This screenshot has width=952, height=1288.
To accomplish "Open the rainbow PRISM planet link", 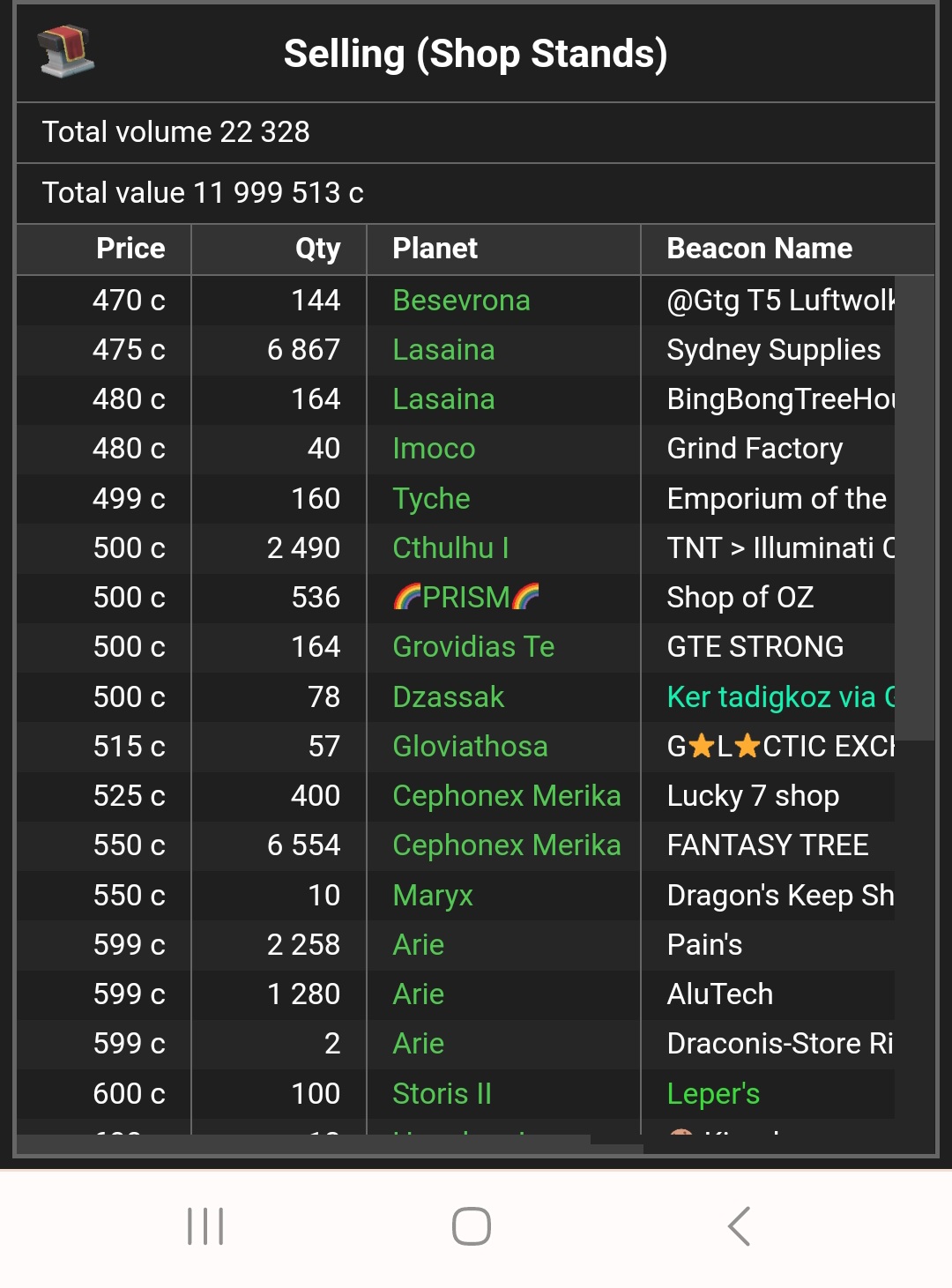I will coord(465,598).
